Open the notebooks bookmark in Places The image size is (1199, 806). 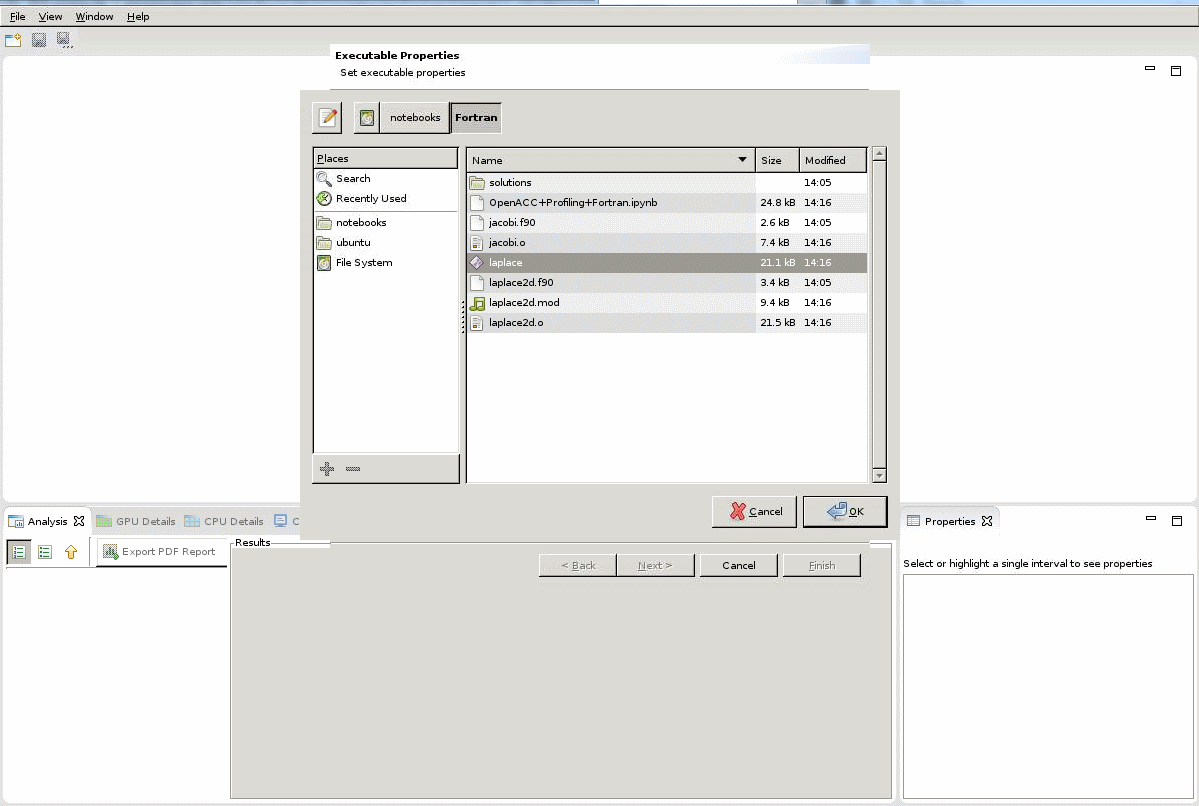[x=360, y=223]
